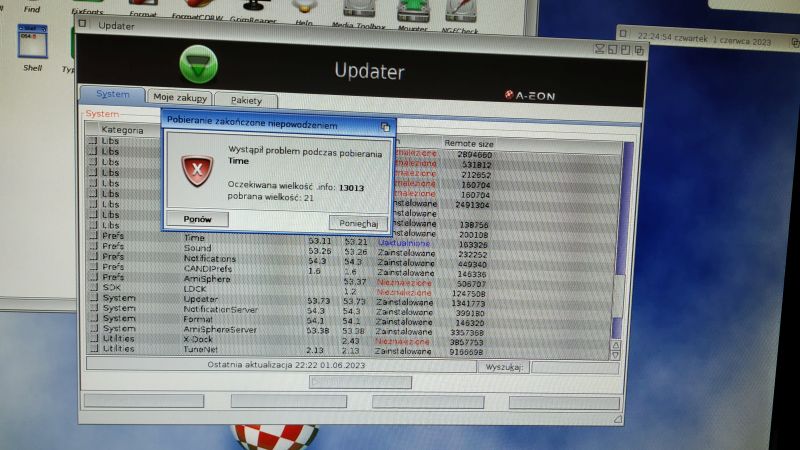The width and height of the screenshot is (800, 450).
Task: Switch to the System tab
Action: click(112, 94)
